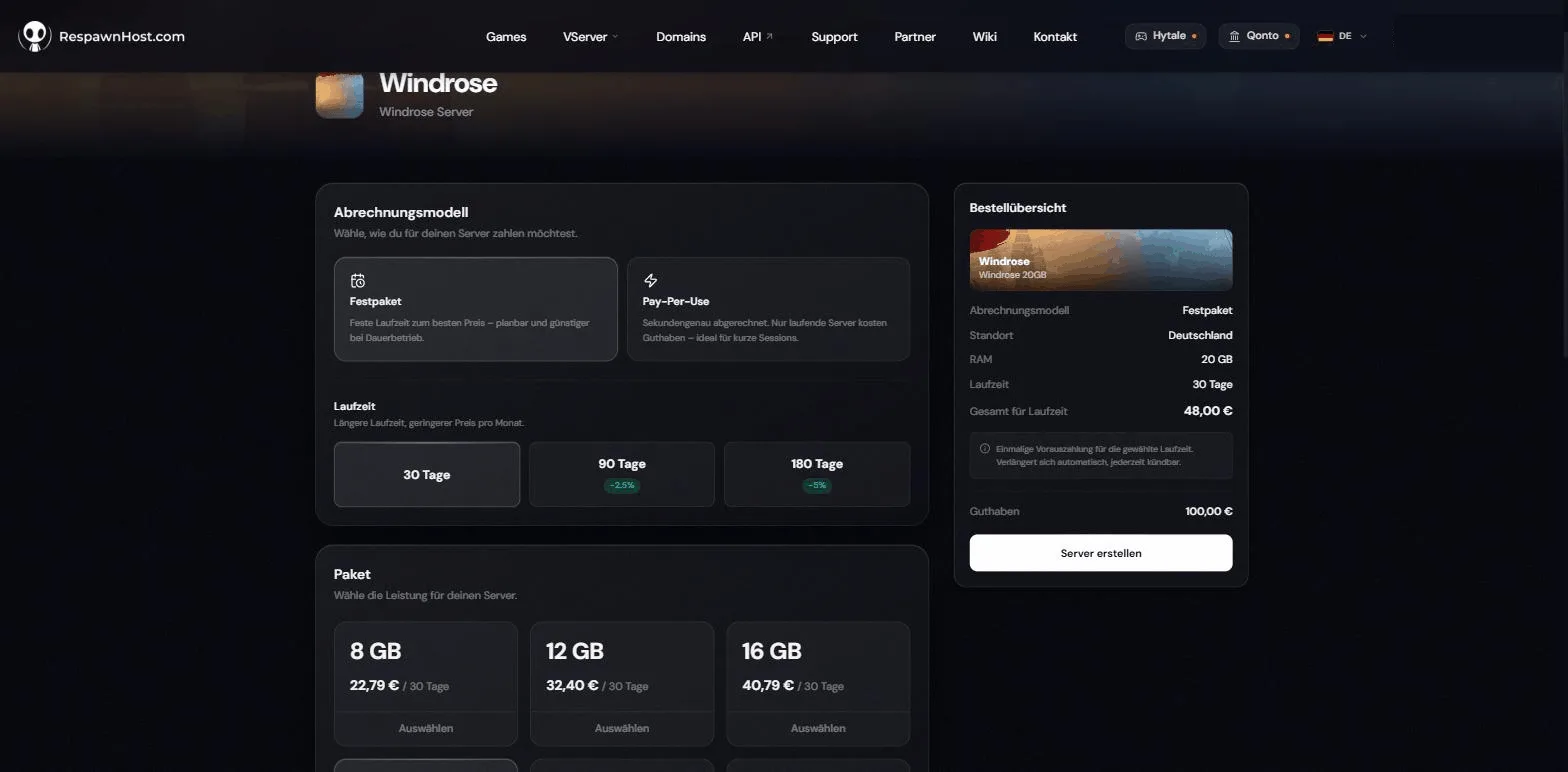The height and width of the screenshot is (772, 1568).
Task: Open the API external link
Action: [x=758, y=37]
